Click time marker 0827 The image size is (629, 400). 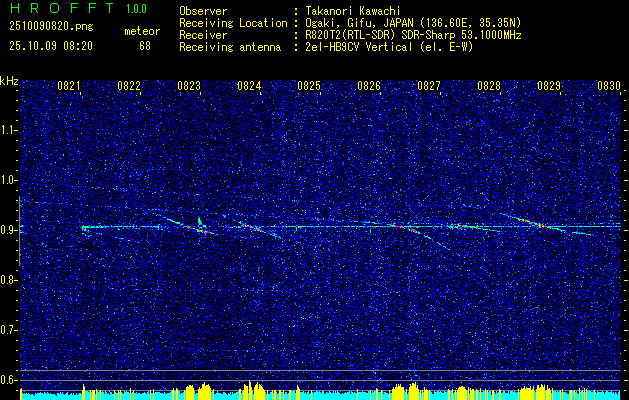click(429, 85)
